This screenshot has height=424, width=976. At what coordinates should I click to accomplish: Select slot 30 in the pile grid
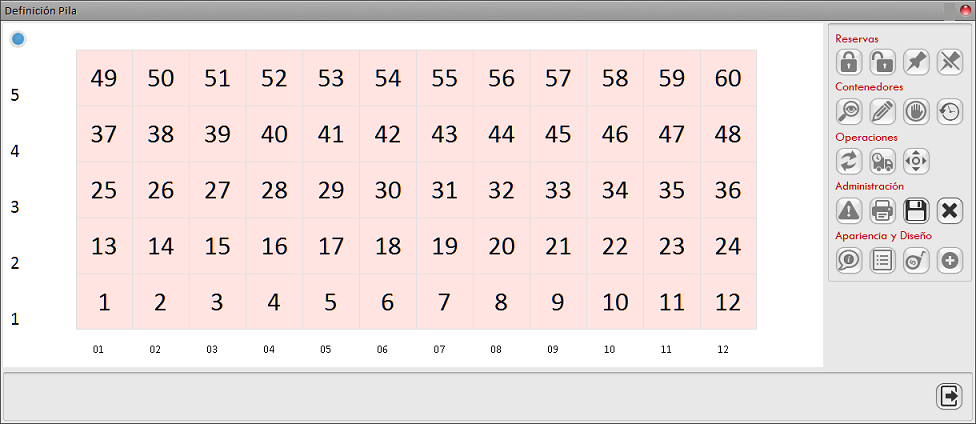pos(388,190)
